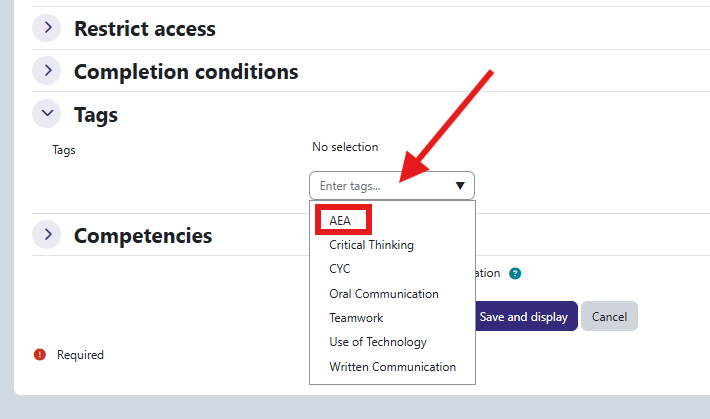Select the Critical Thinking tag
710x419 pixels.
point(371,245)
